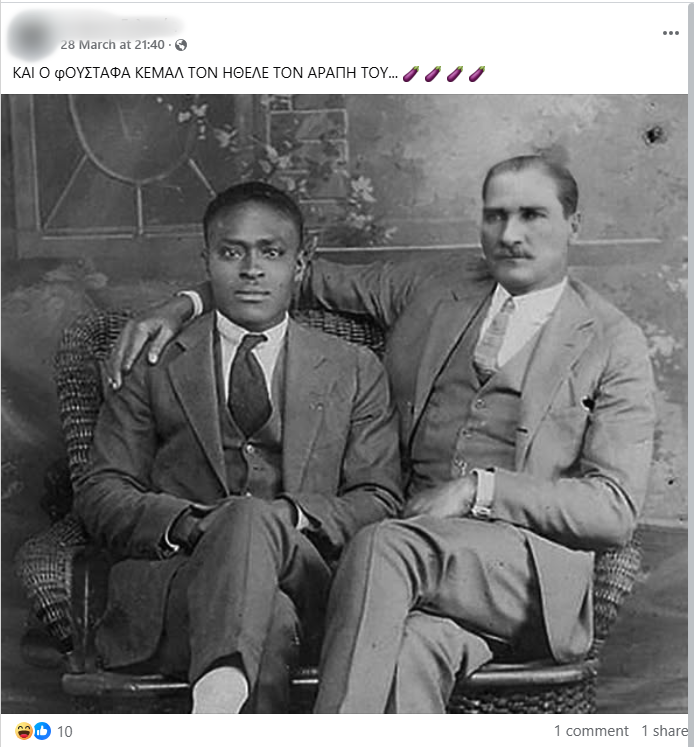
Task: Open the reaction count showing 10
Action: click(x=65, y=731)
